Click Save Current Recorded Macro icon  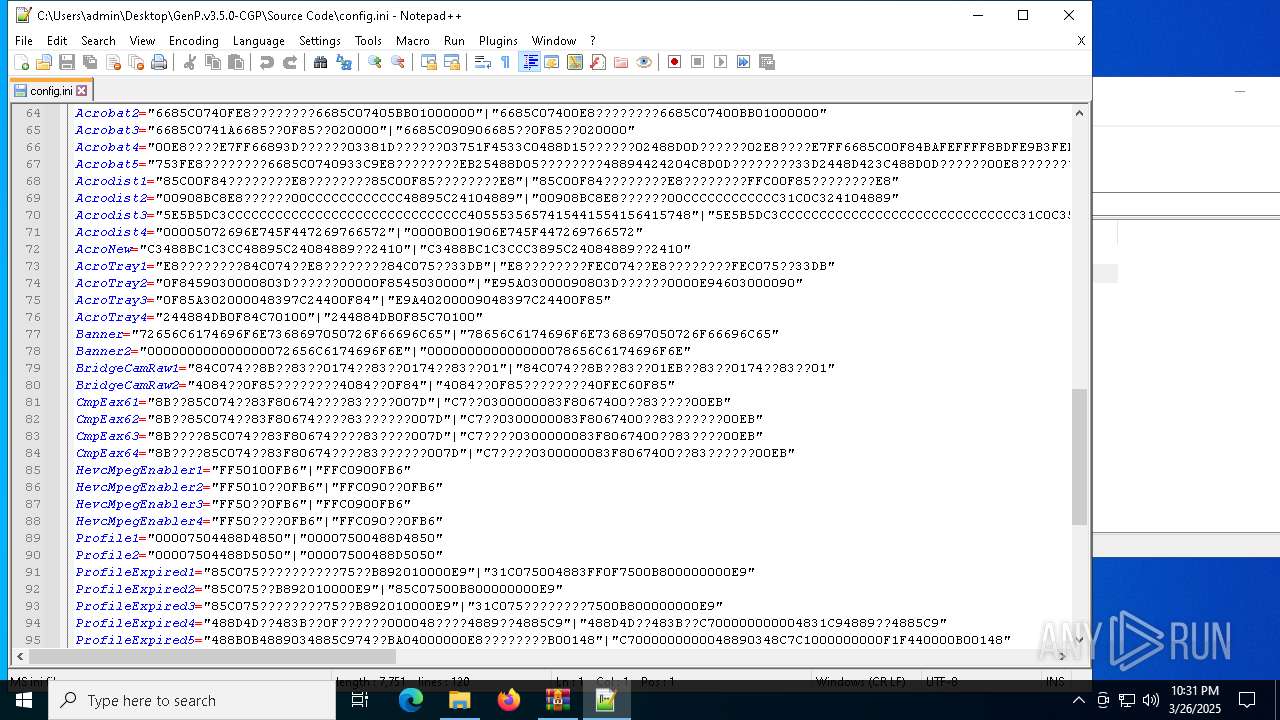point(767,62)
